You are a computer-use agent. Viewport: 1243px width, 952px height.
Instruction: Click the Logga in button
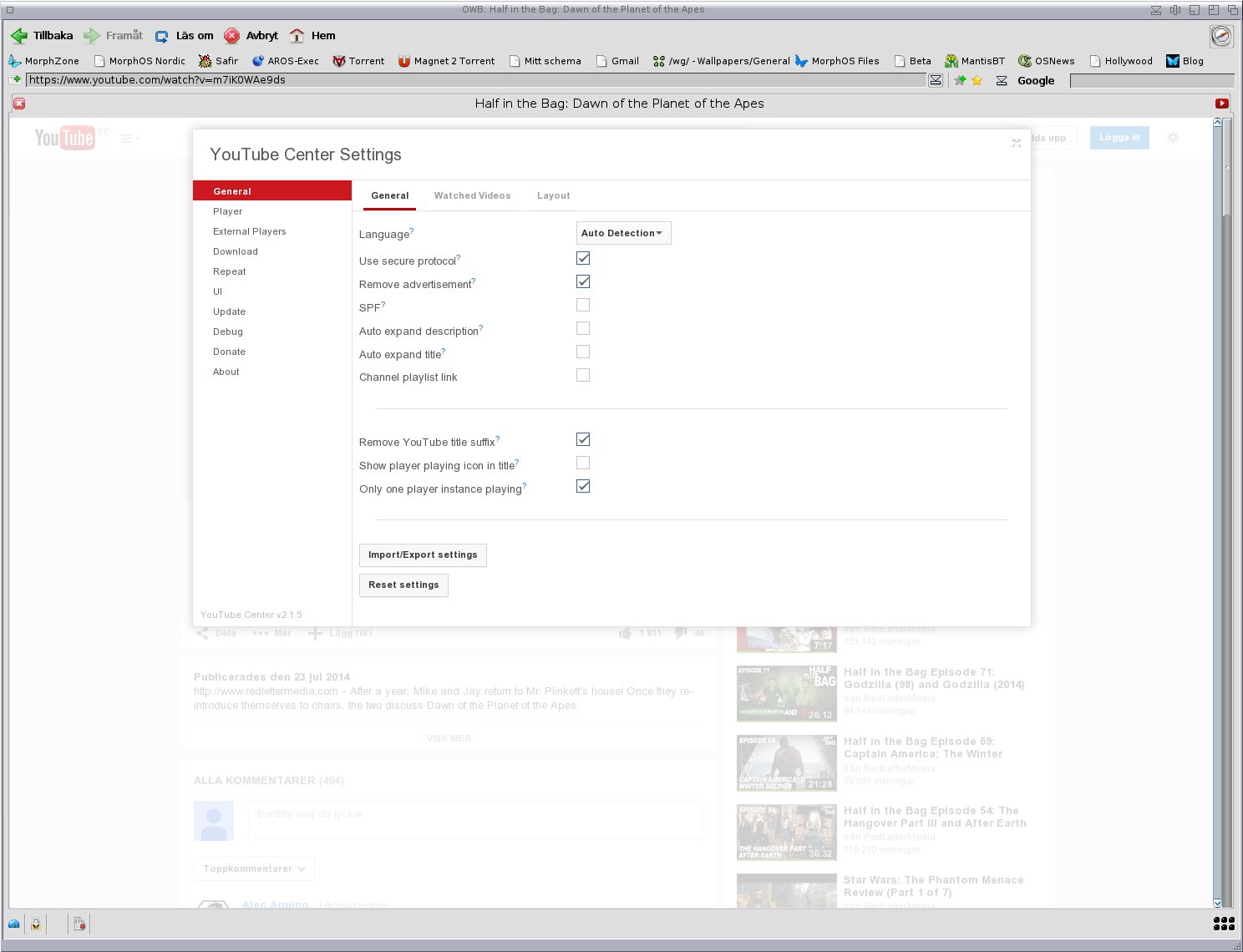click(1119, 138)
